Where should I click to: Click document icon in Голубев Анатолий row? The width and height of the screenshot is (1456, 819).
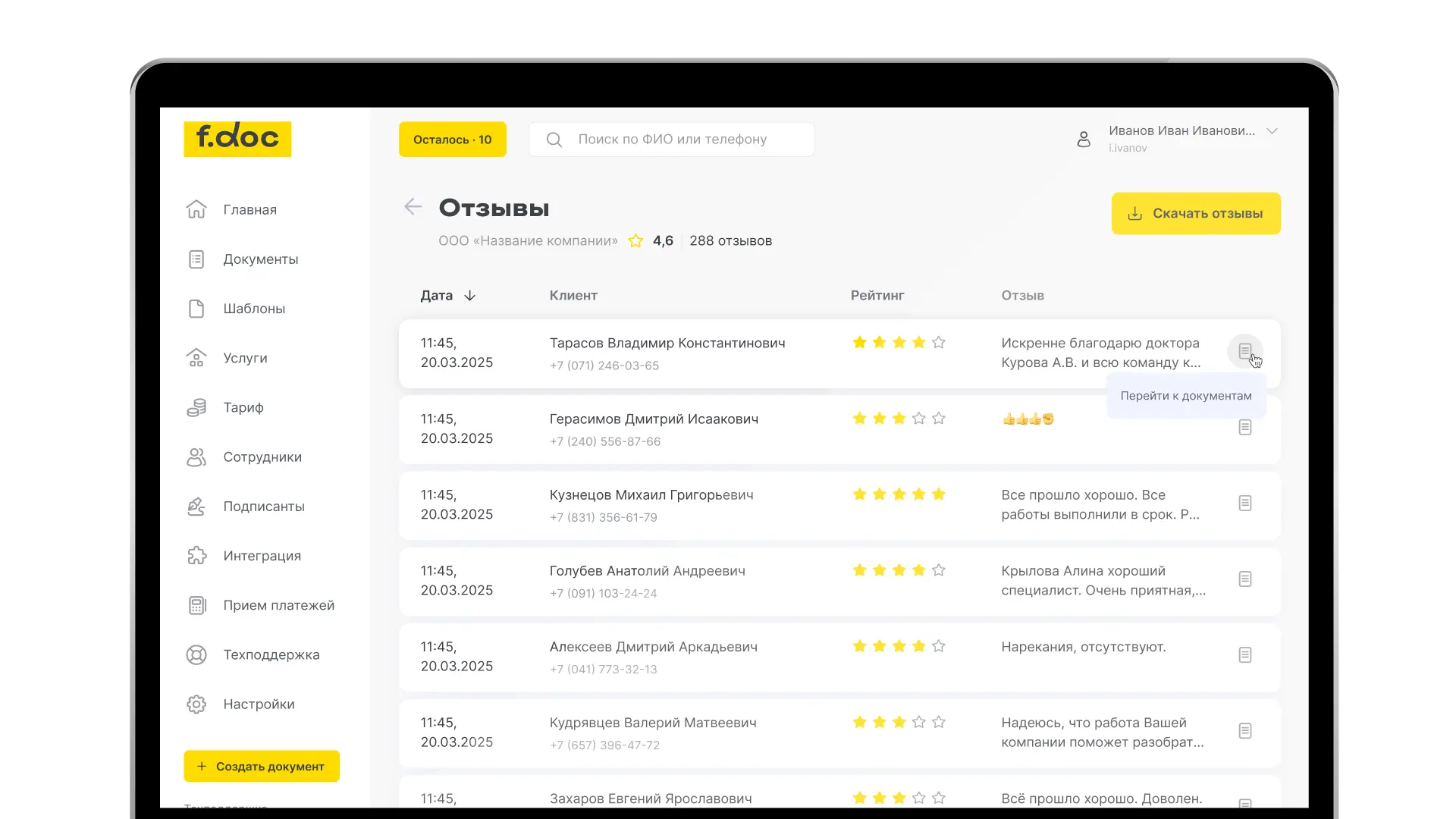pyautogui.click(x=1244, y=579)
